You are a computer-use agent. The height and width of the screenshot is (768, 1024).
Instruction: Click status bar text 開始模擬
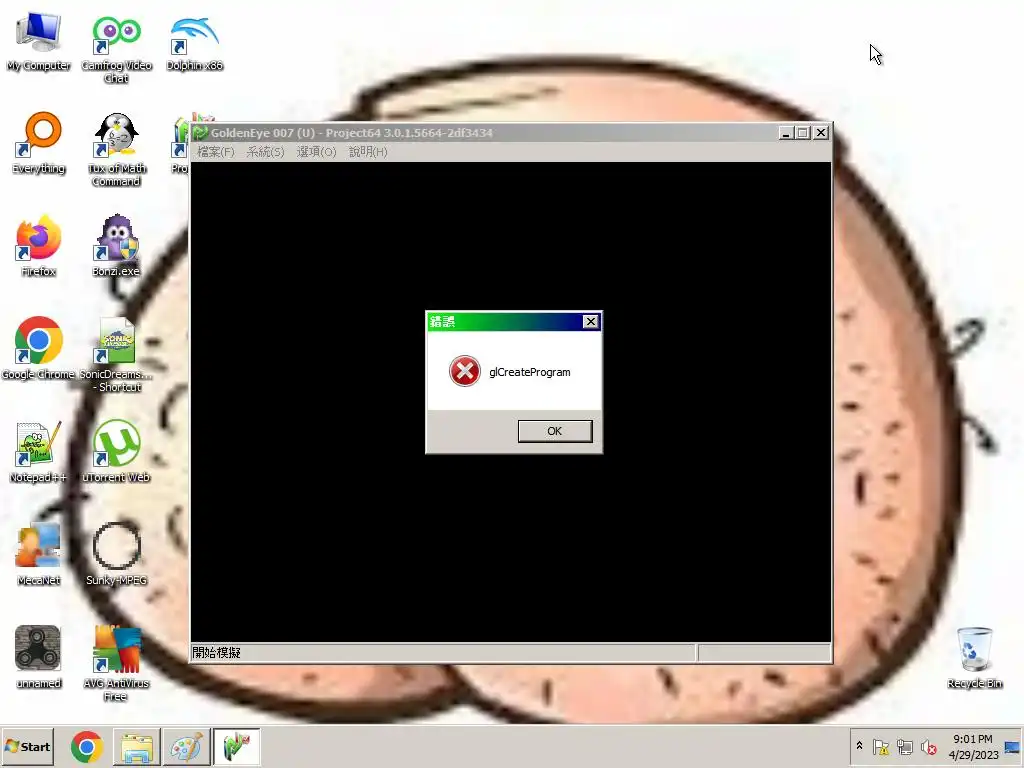(x=217, y=652)
